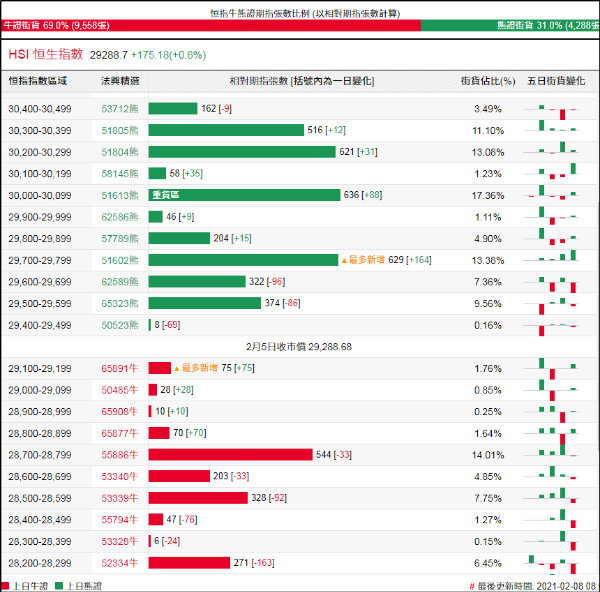Image resolution: width=600 pixels, height=592 pixels.
Task: Click the orange 最多新增 triangle in 29,100-29,199 row
Action: pos(176,369)
